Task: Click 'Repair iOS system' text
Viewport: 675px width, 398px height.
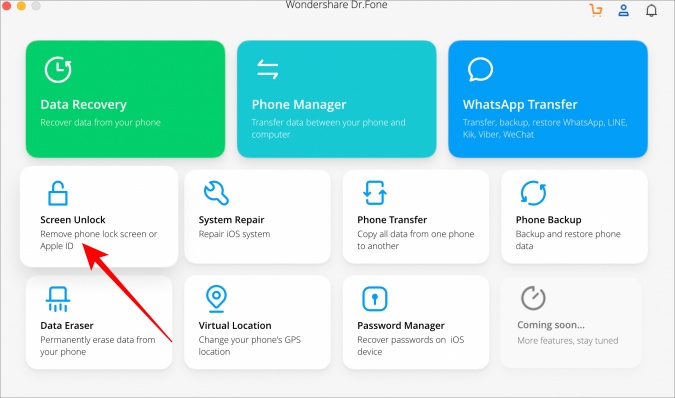Action: [234, 234]
